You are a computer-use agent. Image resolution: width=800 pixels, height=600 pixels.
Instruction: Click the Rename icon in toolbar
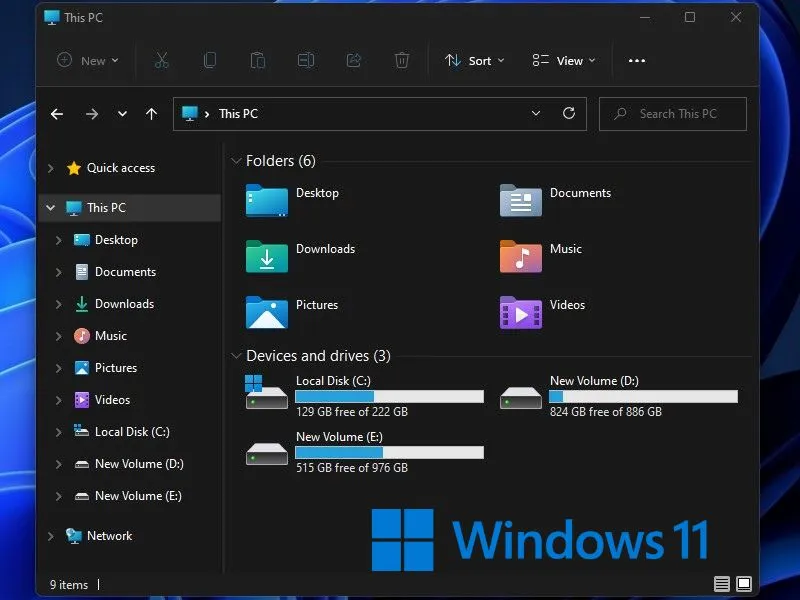pyautogui.click(x=306, y=60)
